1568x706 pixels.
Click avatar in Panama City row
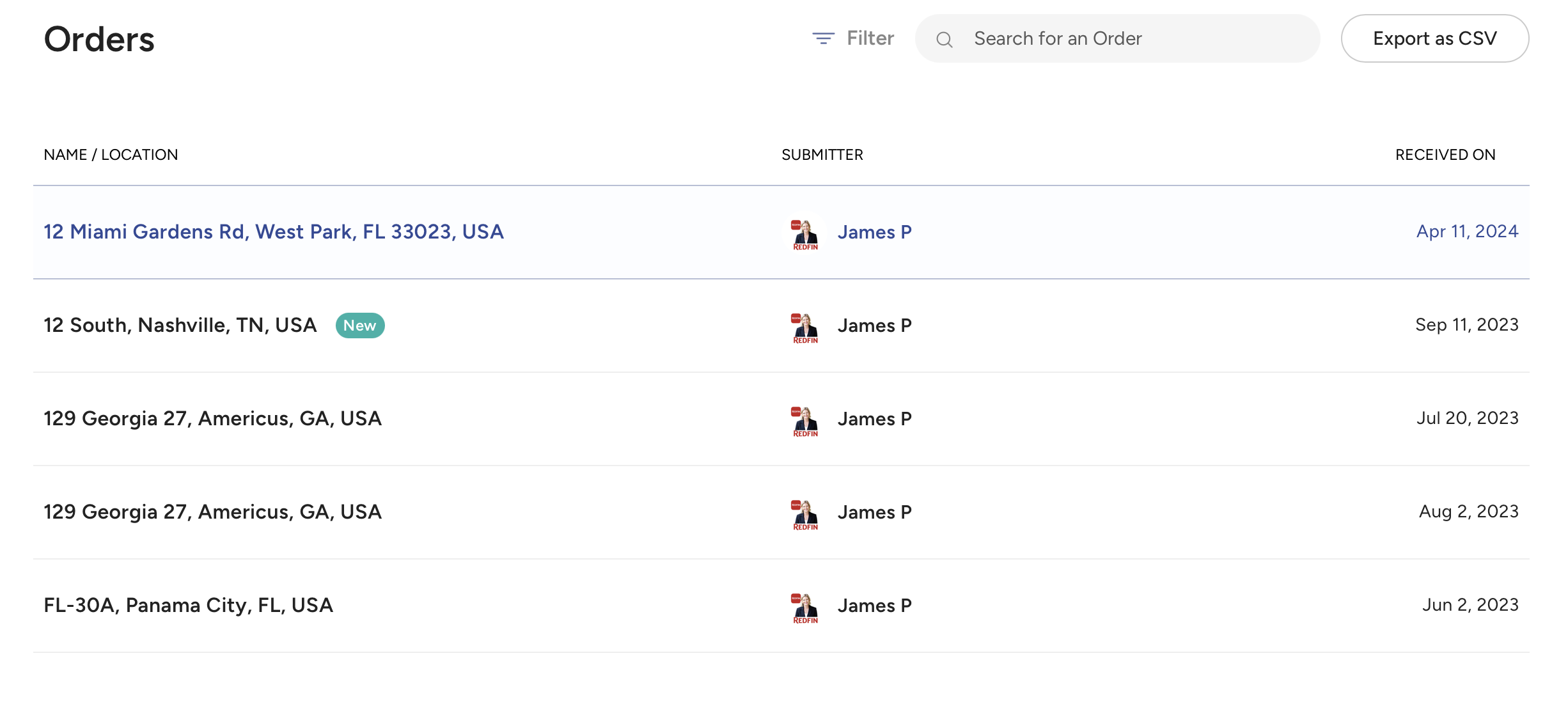click(x=805, y=606)
